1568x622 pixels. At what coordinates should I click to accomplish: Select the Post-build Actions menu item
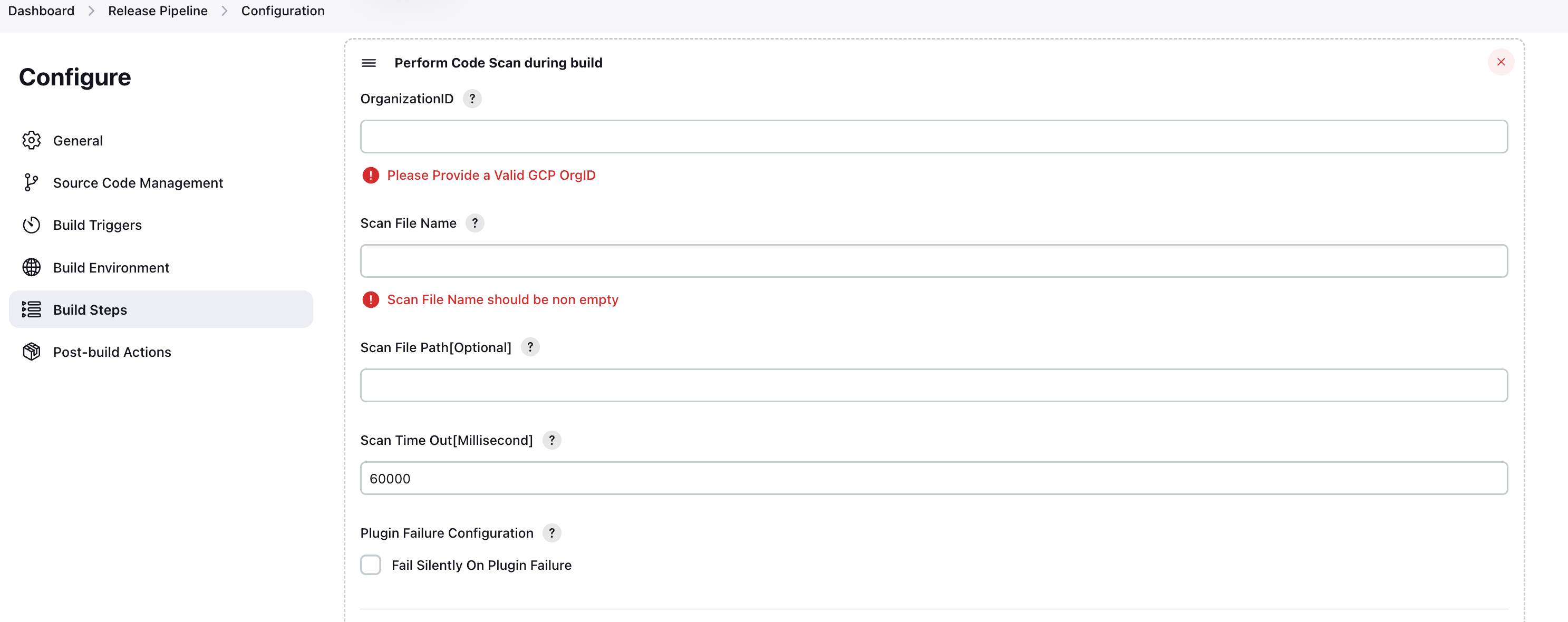112,351
